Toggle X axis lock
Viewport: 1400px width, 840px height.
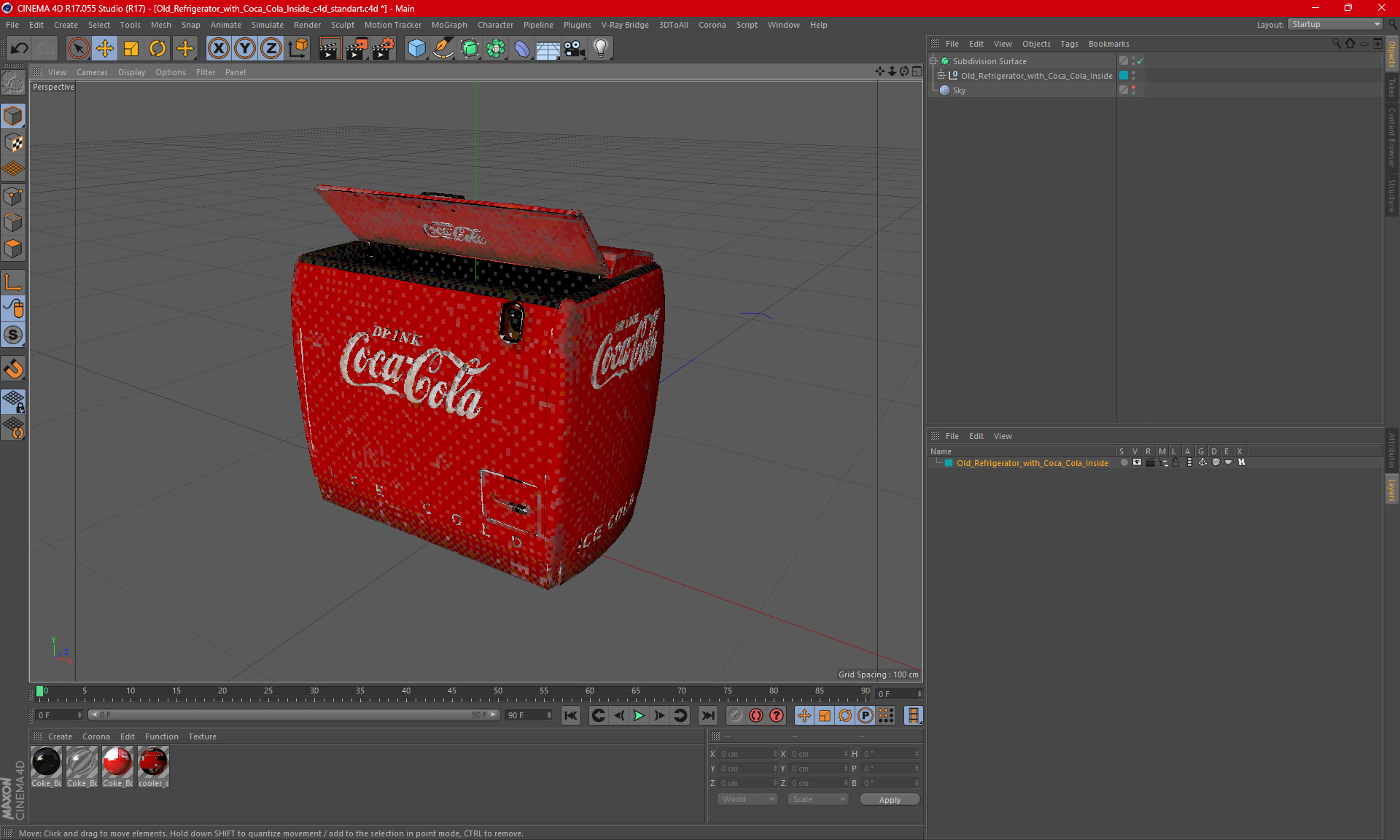point(218,49)
